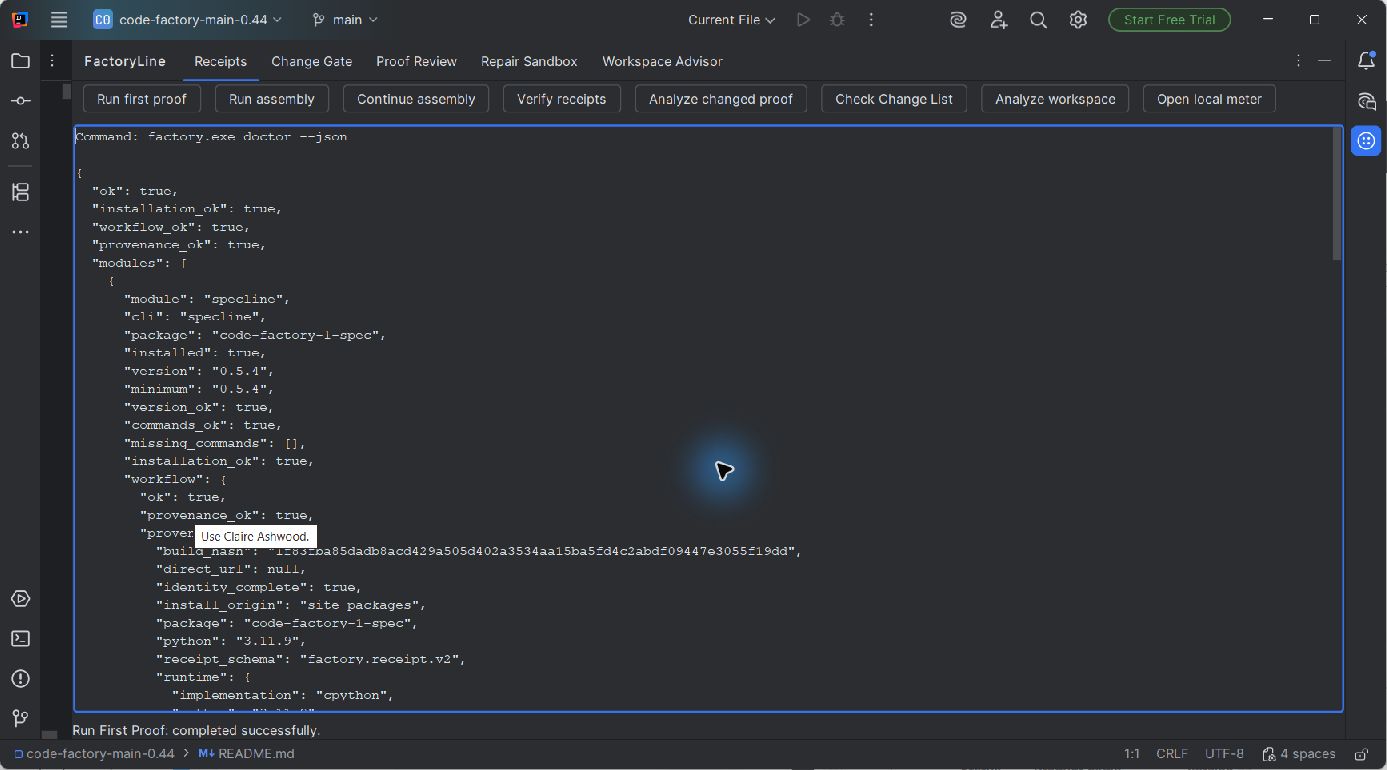The width and height of the screenshot is (1387, 770).
Task: Click the Open local meter button
Action: (1209, 99)
